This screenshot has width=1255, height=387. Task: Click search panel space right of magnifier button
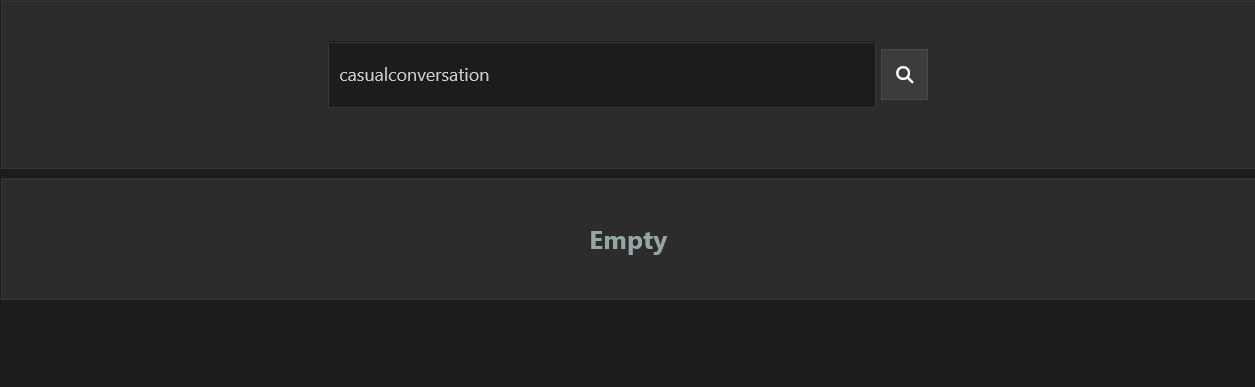1090,84
